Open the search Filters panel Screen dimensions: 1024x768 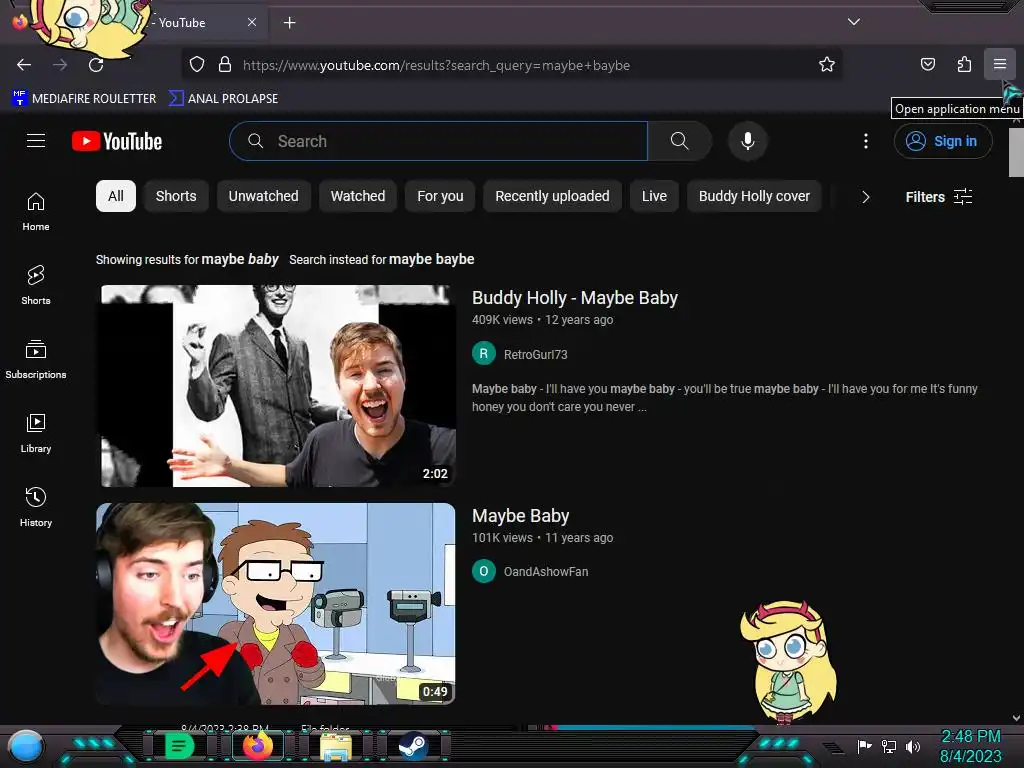[938, 197]
